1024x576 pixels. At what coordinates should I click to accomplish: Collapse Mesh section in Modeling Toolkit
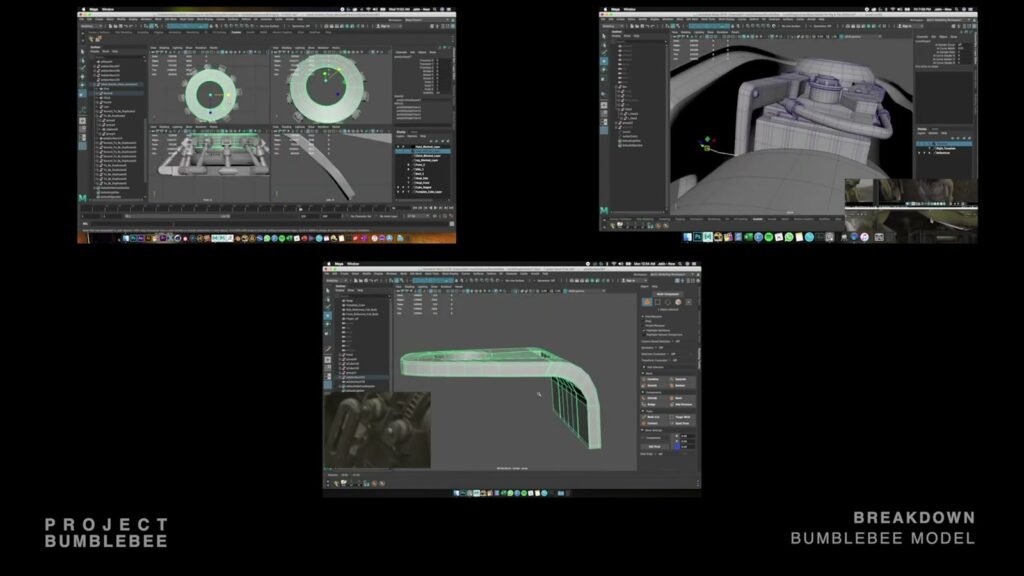[x=643, y=374]
